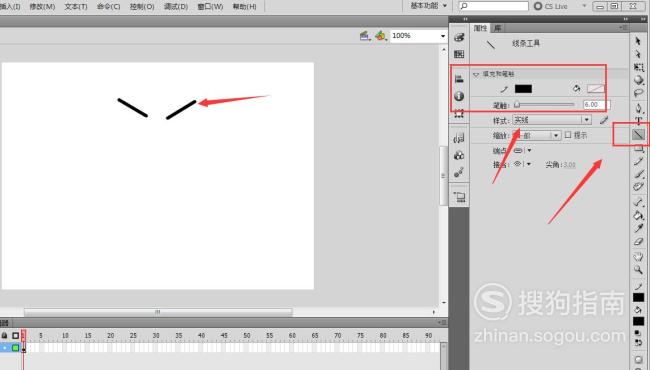Select the Subselection (white arrow) tool
This screenshot has width=650, height=370.
coord(638,54)
